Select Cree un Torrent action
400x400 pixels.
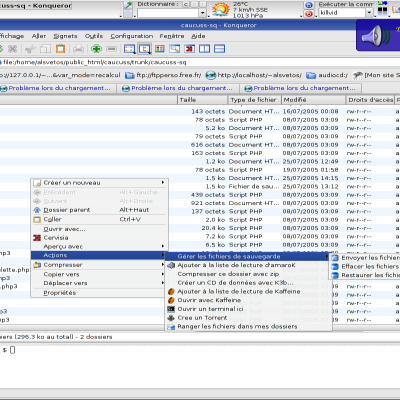click(x=249, y=318)
